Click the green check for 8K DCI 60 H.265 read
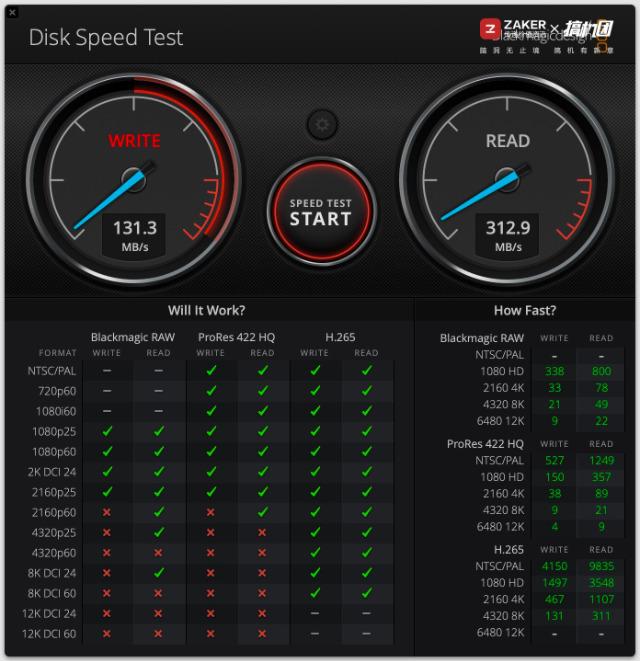640x661 pixels. pos(367,593)
